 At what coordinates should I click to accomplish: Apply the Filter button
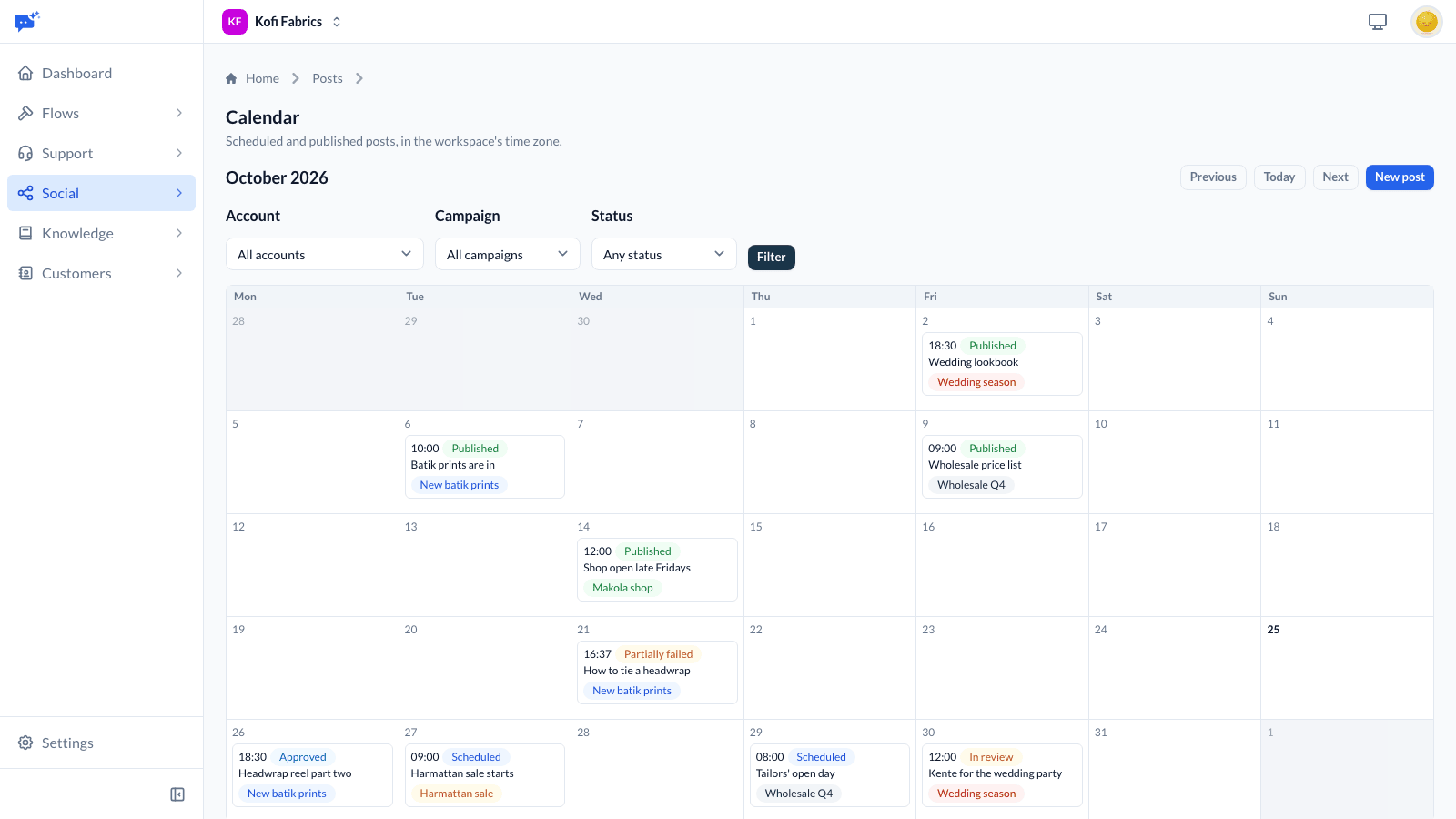point(772,258)
